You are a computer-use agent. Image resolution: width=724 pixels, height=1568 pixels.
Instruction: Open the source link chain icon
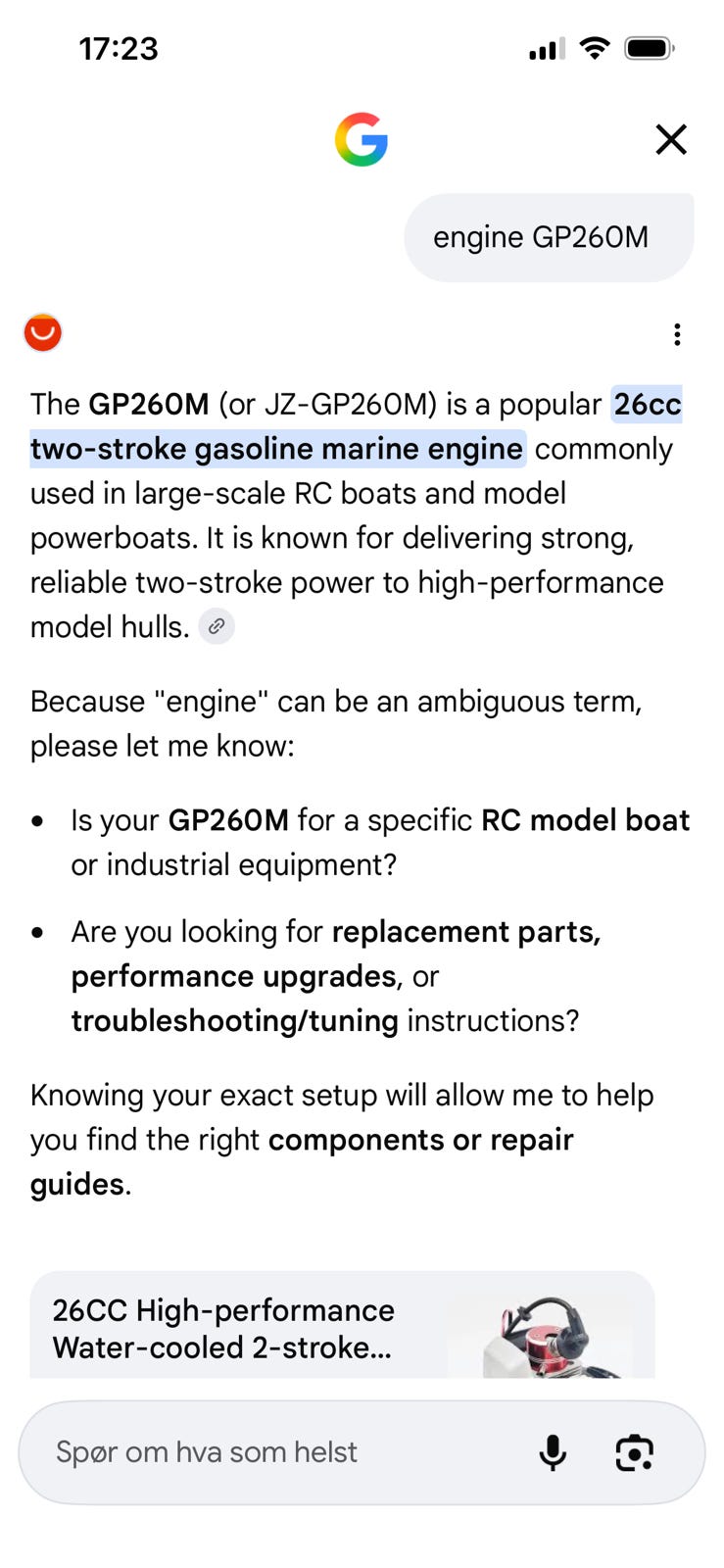(x=217, y=626)
